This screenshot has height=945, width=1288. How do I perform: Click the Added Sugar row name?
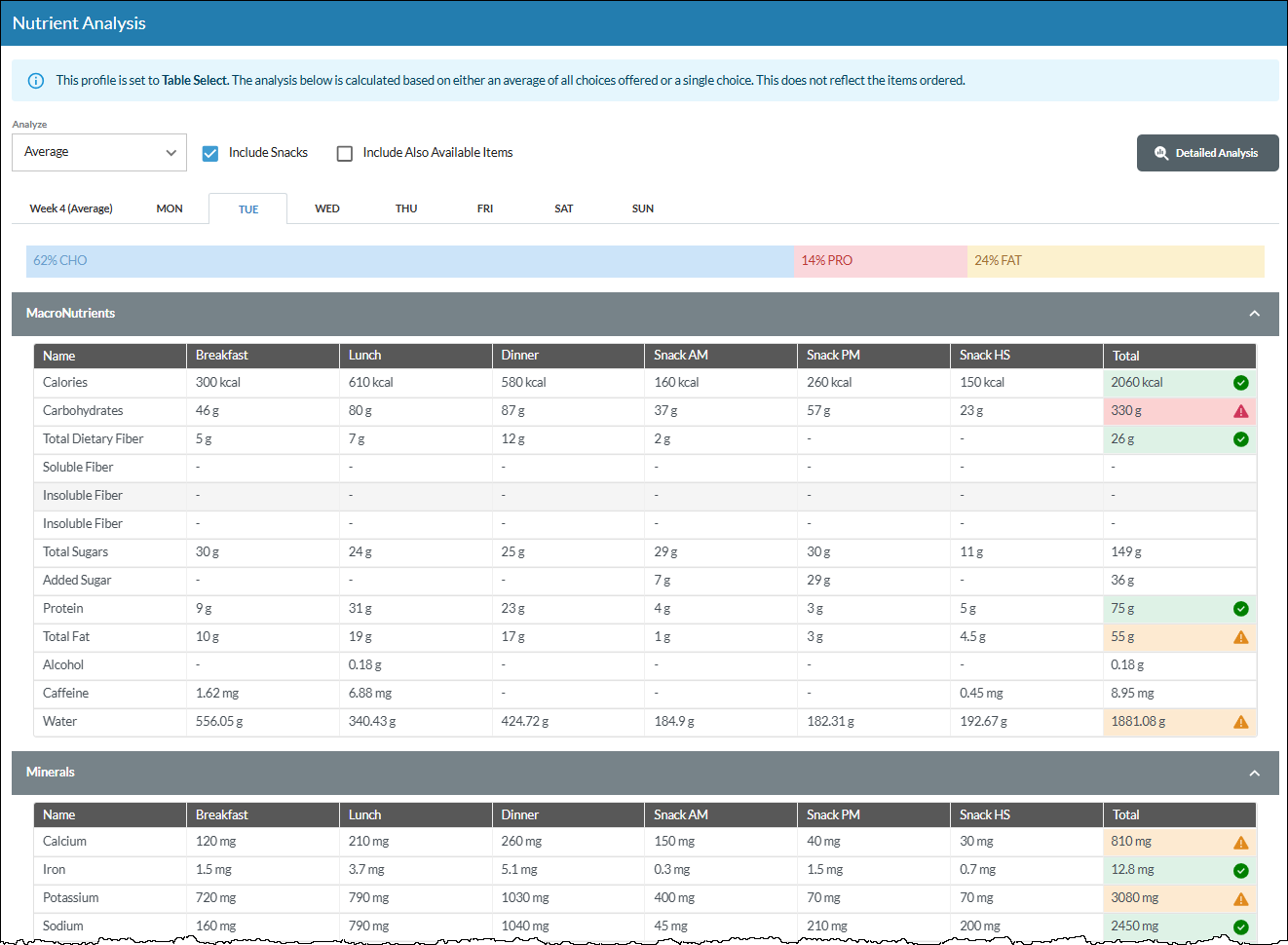[x=77, y=581]
